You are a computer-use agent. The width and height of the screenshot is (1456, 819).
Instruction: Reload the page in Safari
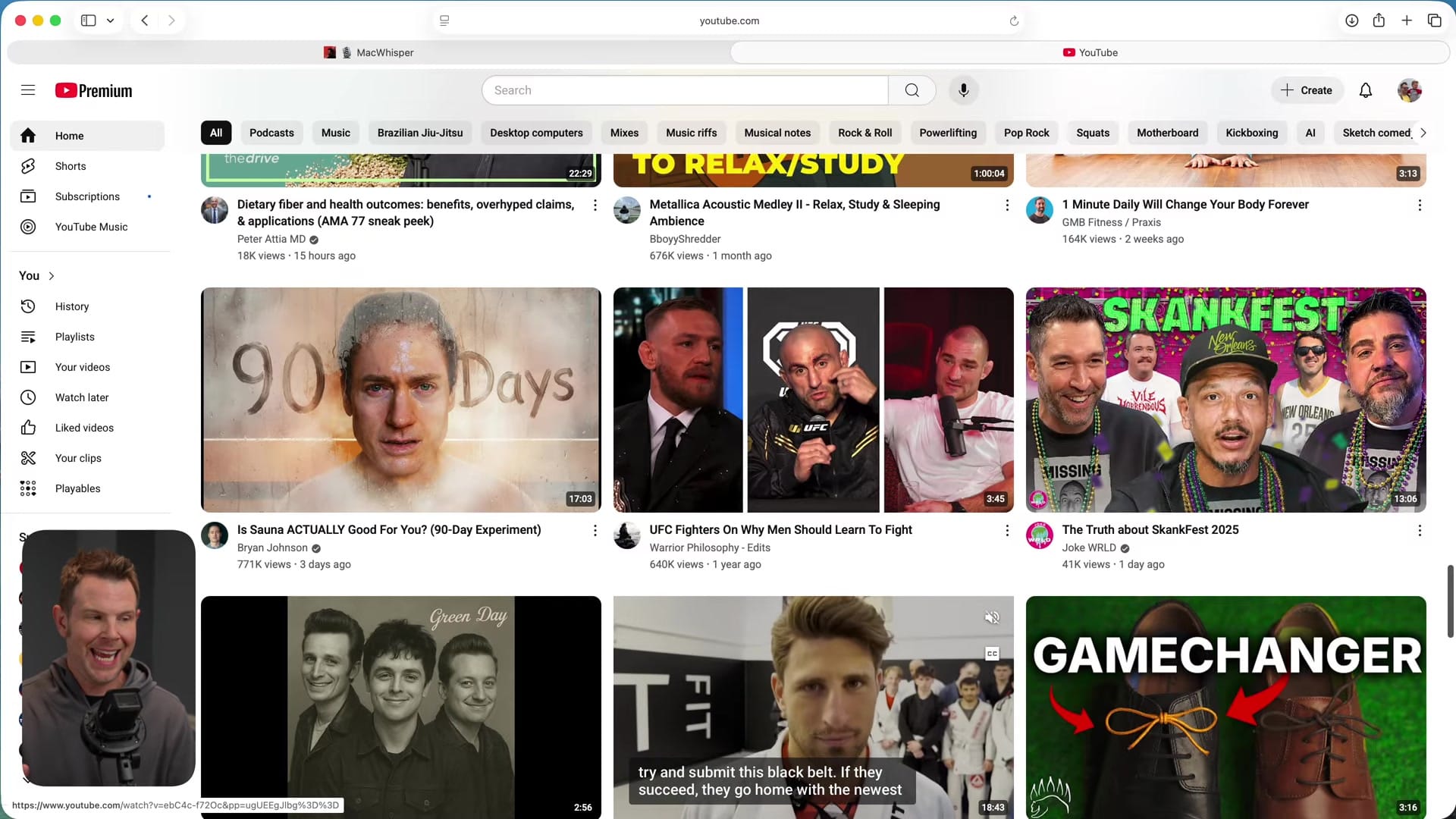click(x=1014, y=20)
